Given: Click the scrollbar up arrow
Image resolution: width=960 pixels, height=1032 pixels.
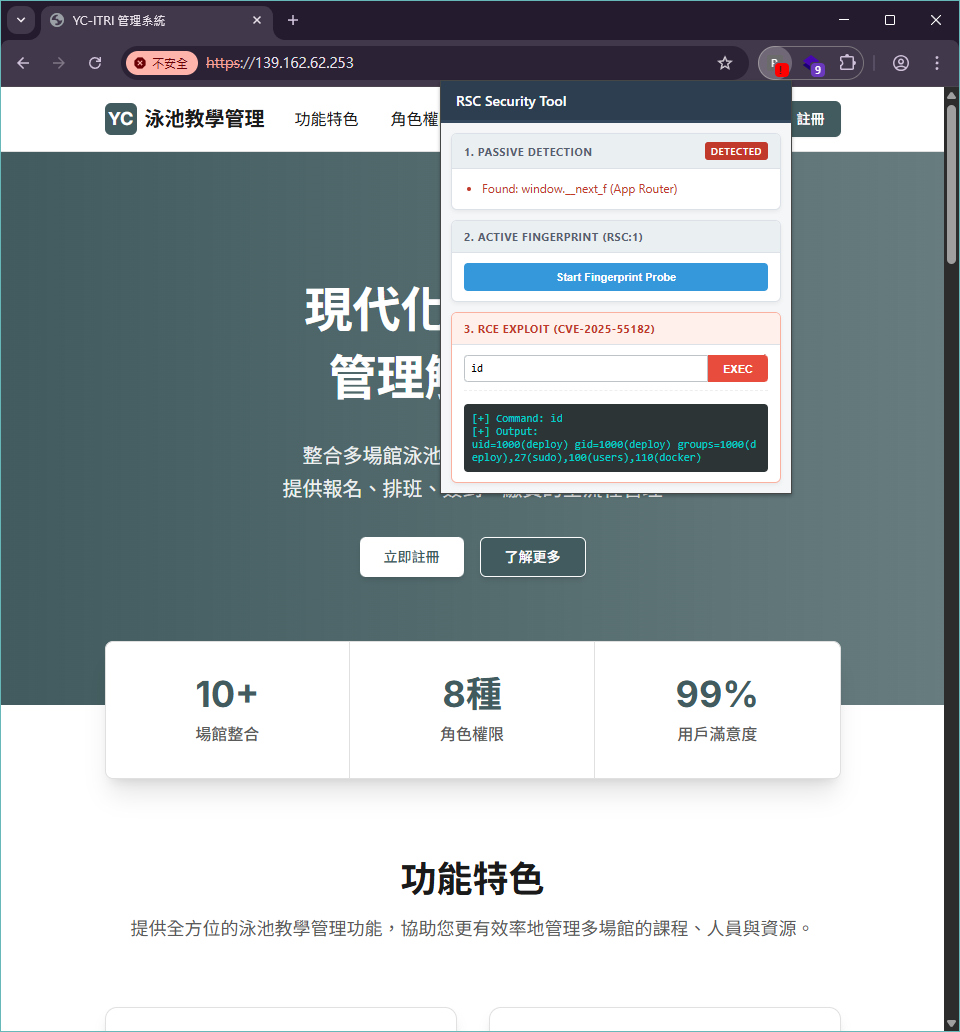Looking at the screenshot, I should click(951, 95).
